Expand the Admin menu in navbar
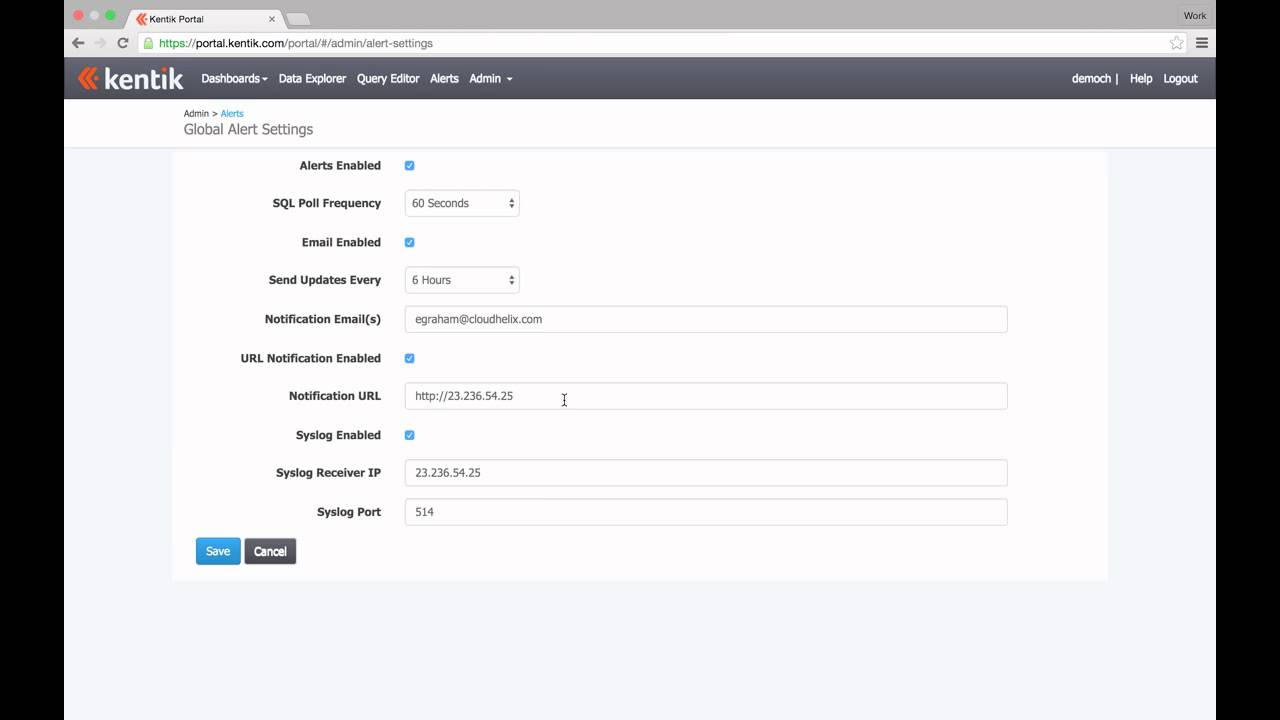This screenshot has width=1280, height=720. tap(490, 78)
